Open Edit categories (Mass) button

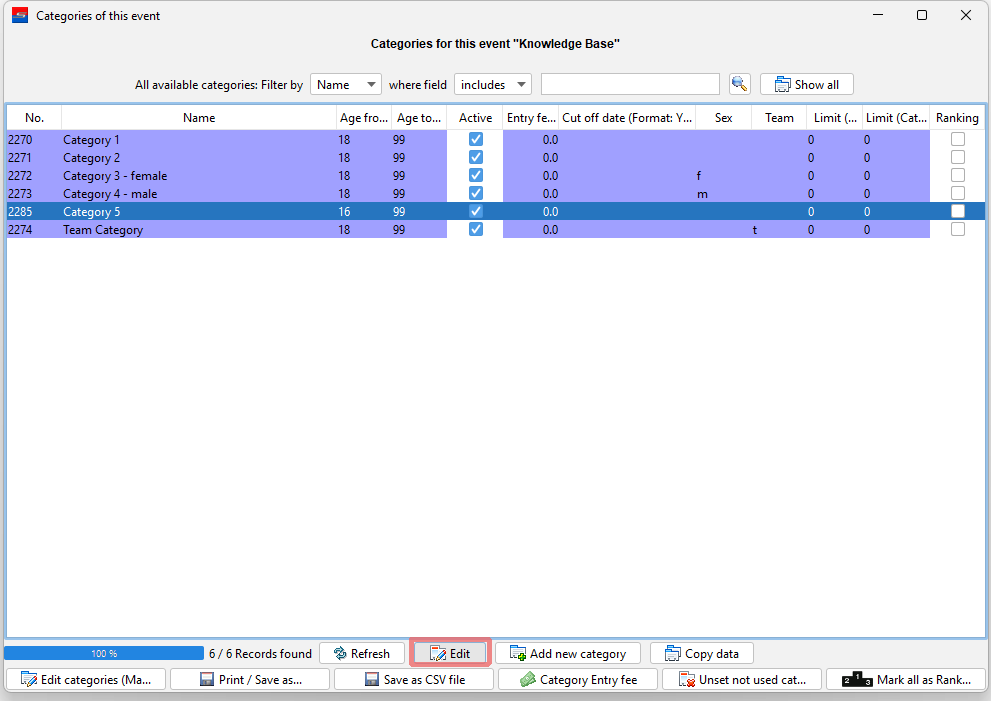click(x=86, y=679)
